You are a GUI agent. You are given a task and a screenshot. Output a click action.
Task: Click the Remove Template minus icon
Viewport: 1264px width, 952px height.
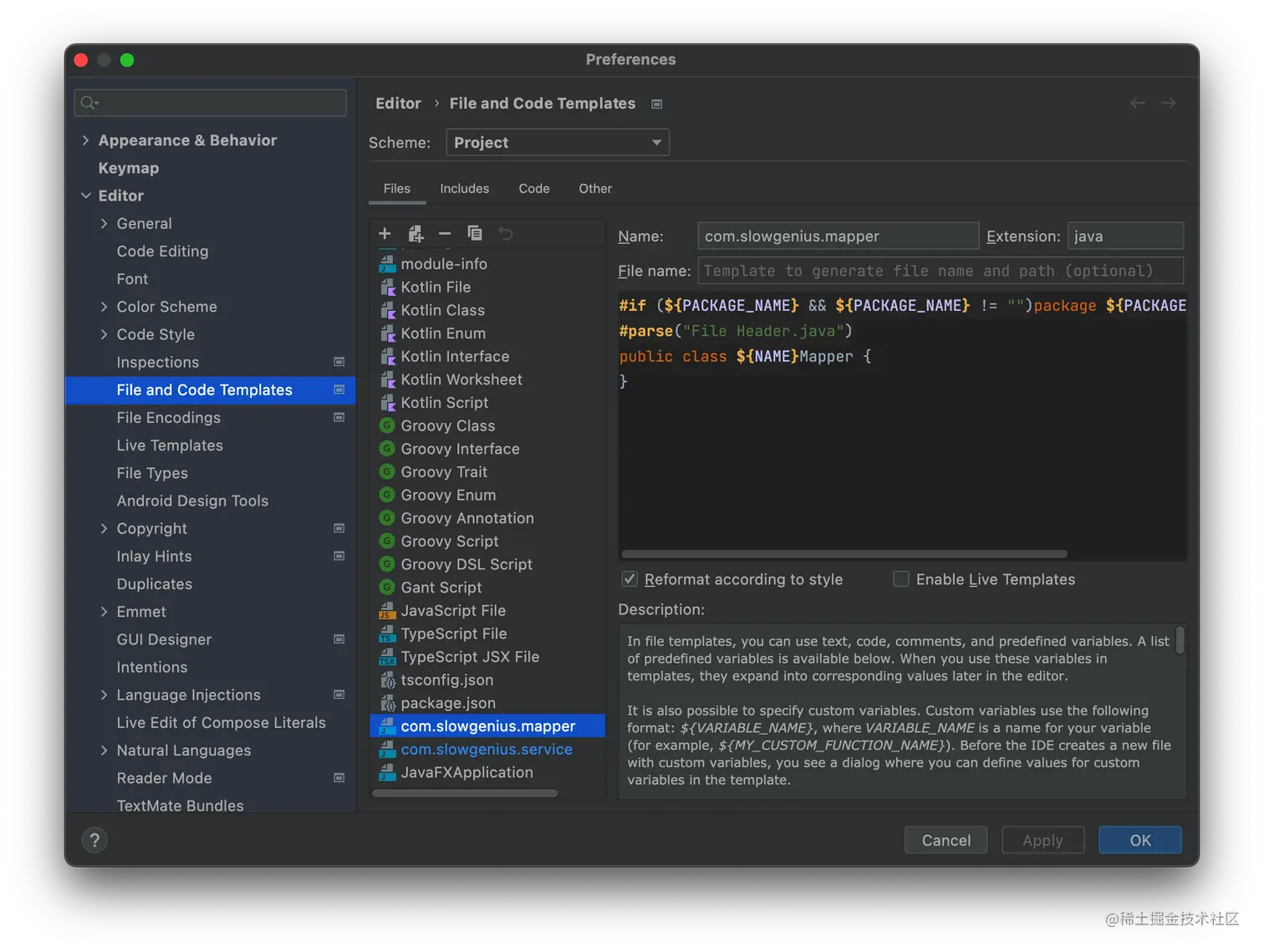click(445, 233)
